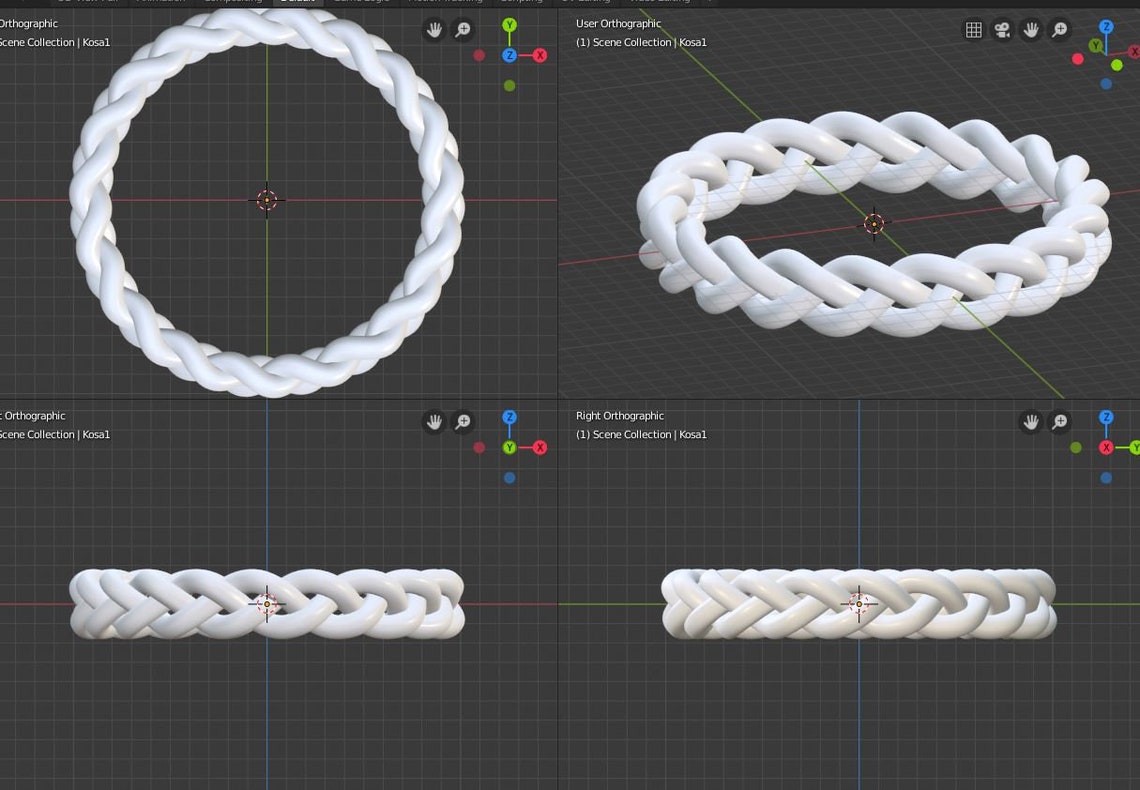Open the Compositing workspace

(232, 2)
